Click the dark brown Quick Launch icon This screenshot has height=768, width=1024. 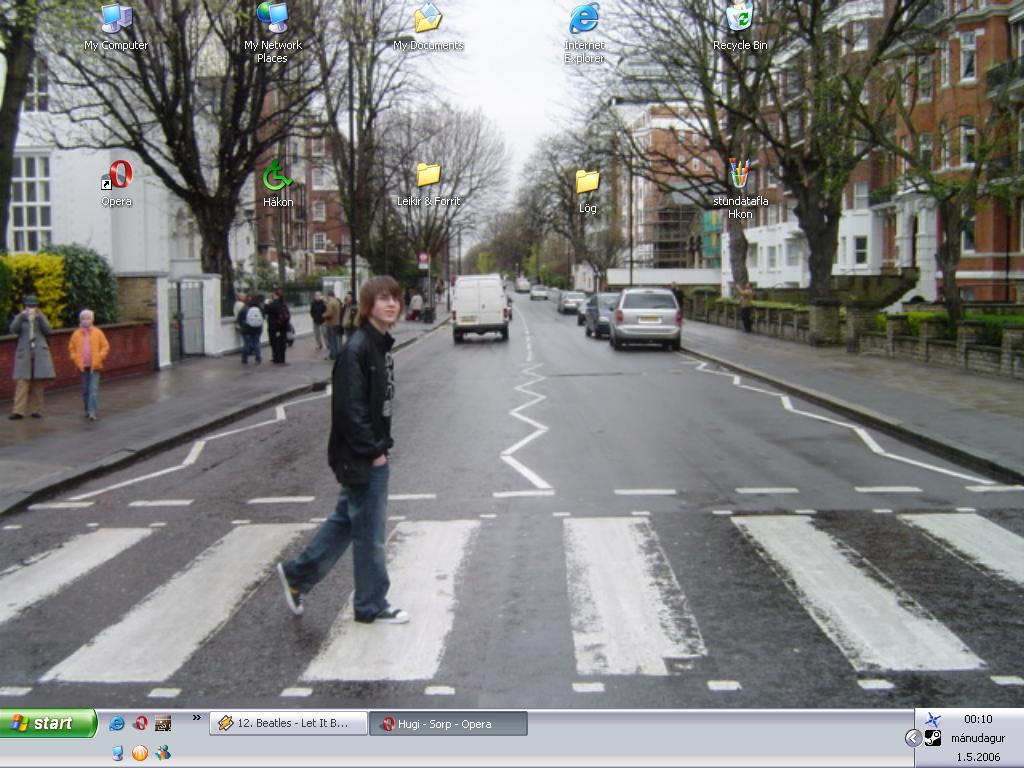[163, 723]
